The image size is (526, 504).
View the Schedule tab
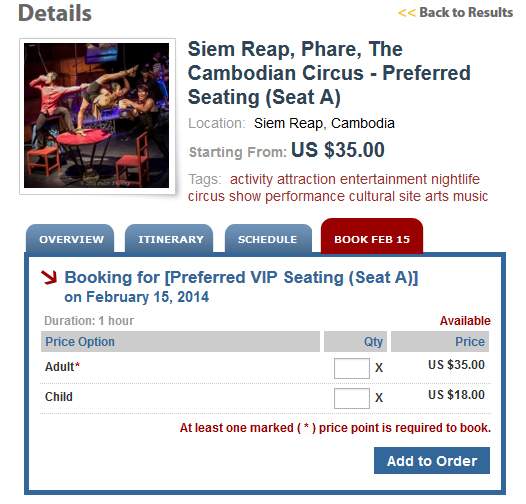(268, 239)
